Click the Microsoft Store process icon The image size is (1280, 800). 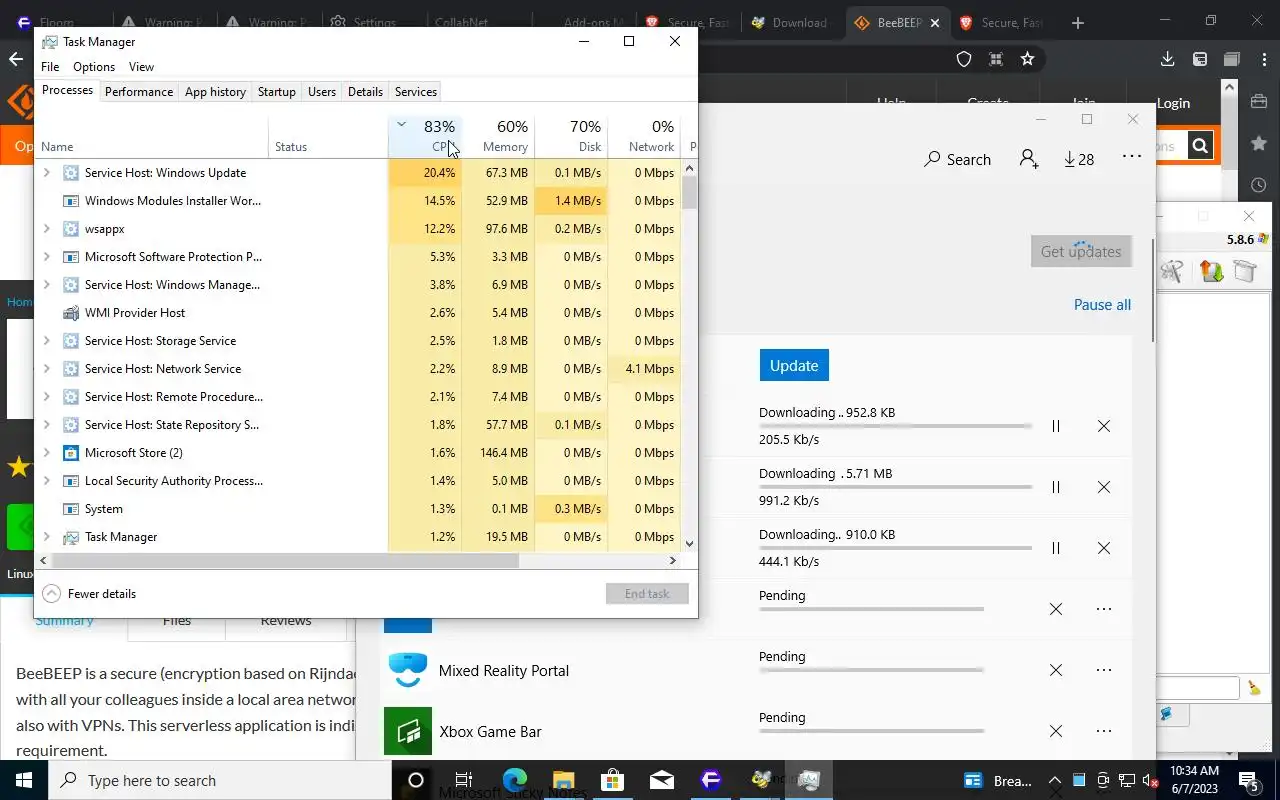coord(71,453)
